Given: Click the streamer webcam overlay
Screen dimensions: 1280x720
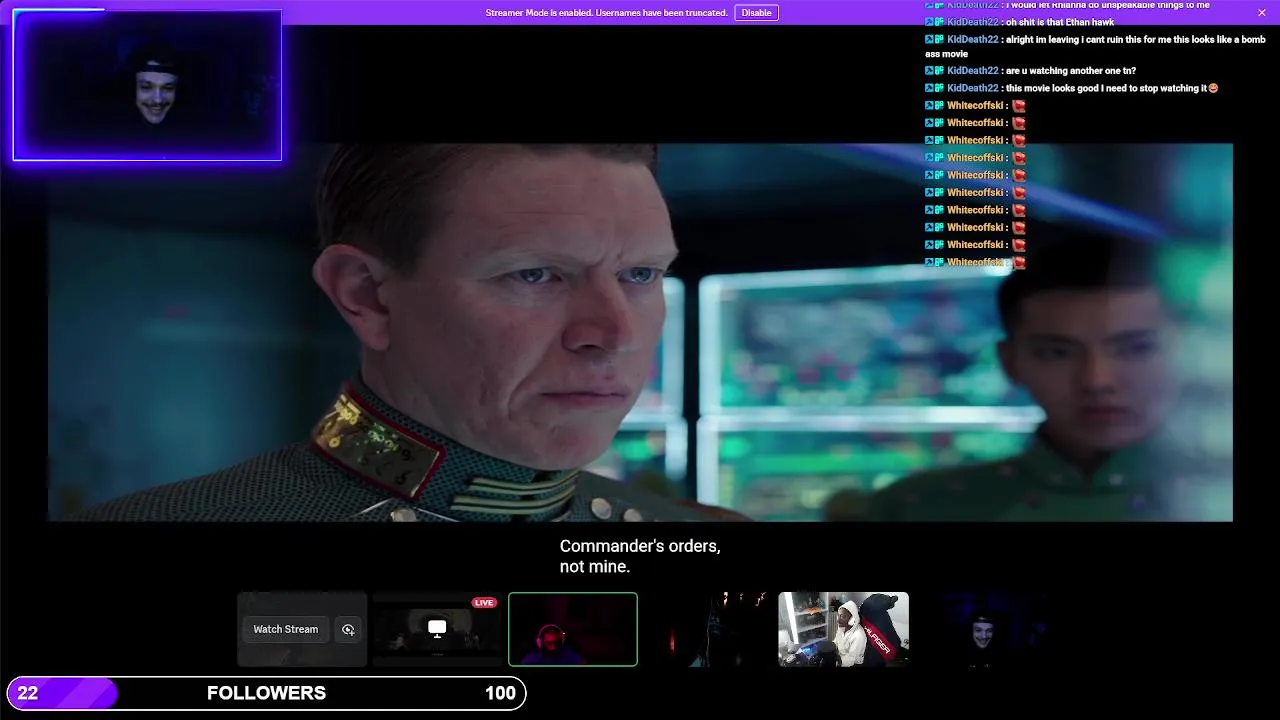Looking at the screenshot, I should (x=147, y=85).
